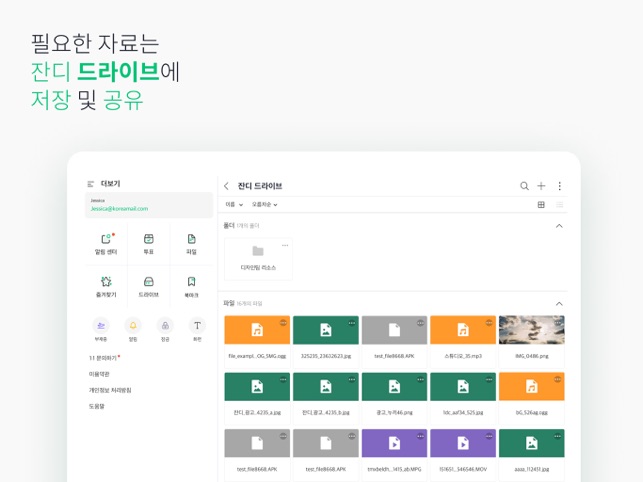643x482 pixels.
Task: Open more options on tmxdeldh..1415_ab.MPG
Action: point(421,436)
